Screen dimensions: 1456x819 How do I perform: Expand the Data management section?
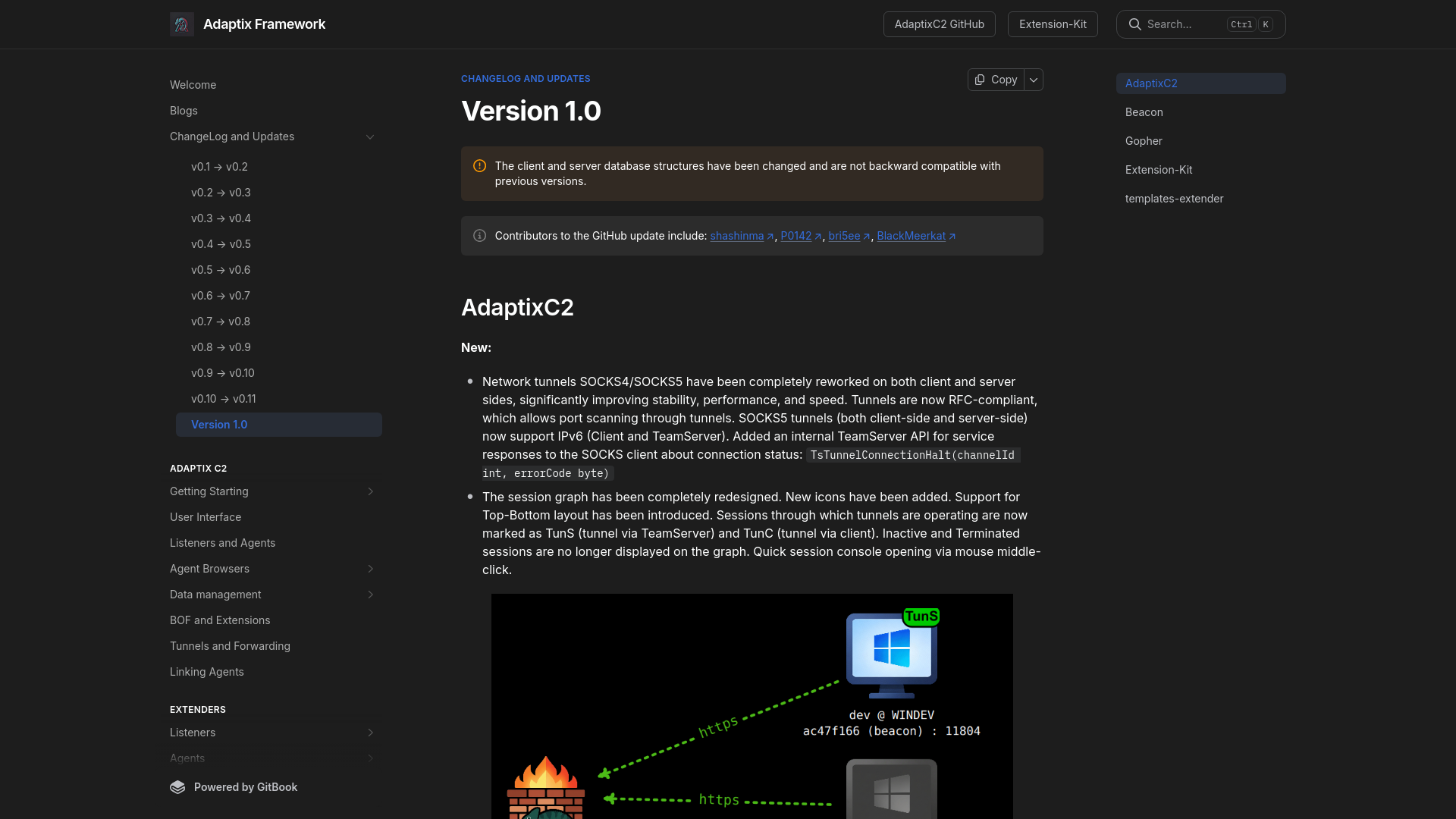370,595
